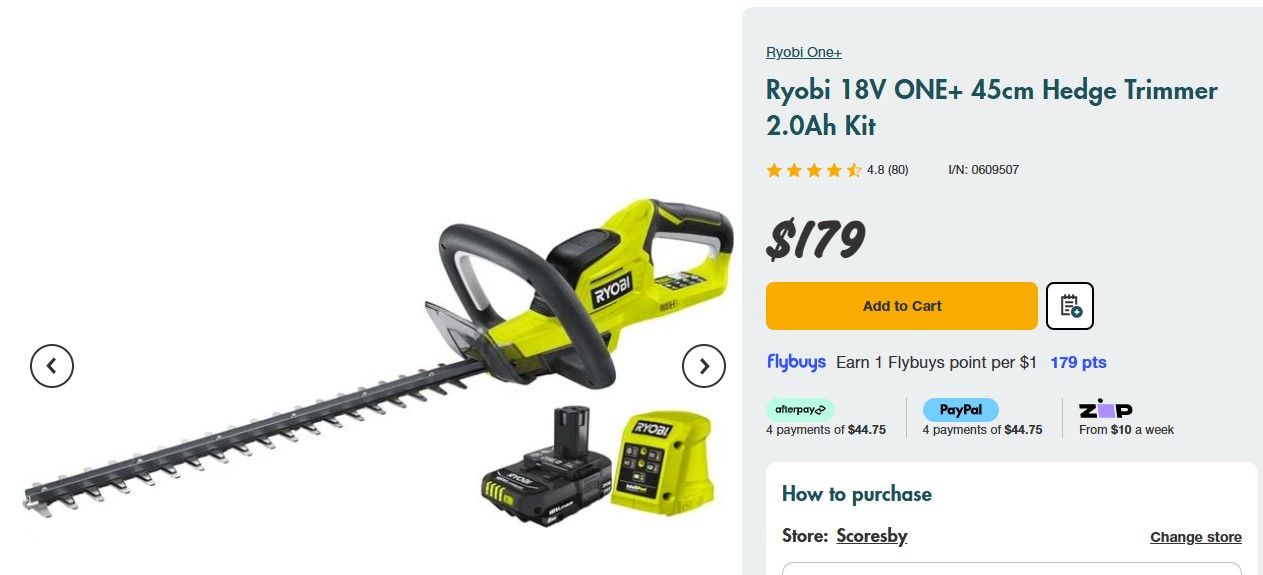Add the hedge trimmer to cart
The width and height of the screenshot is (1263, 575).
point(902,306)
